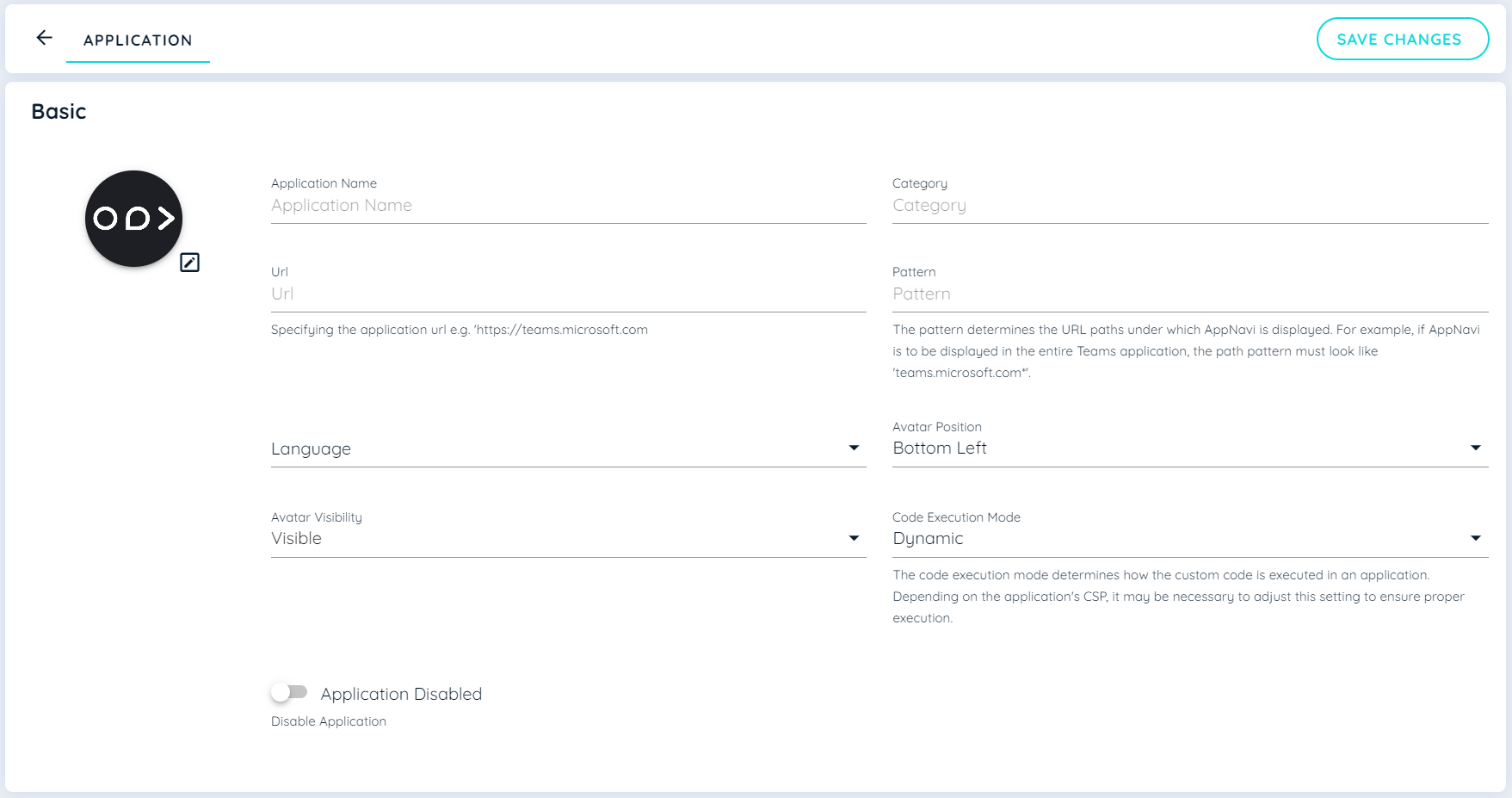Click the Code Execution Mode dropdown arrow
1512x798 pixels.
[1476, 537]
